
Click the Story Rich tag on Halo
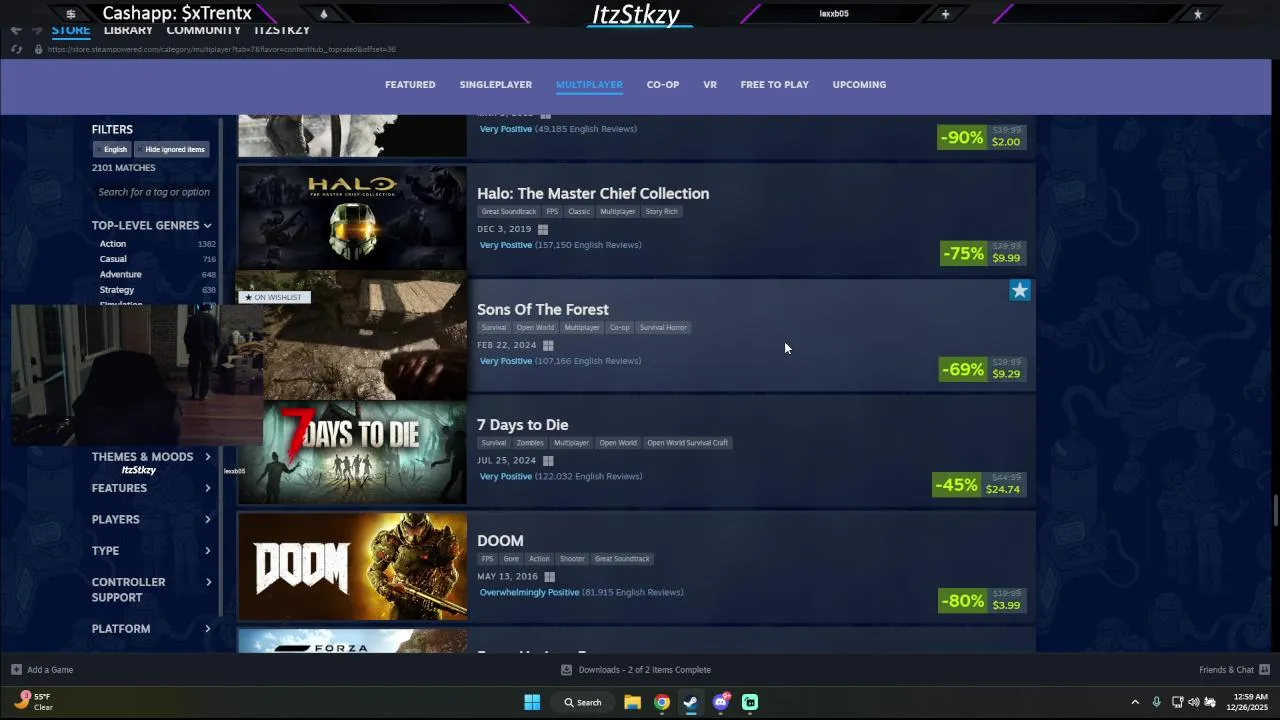point(662,212)
